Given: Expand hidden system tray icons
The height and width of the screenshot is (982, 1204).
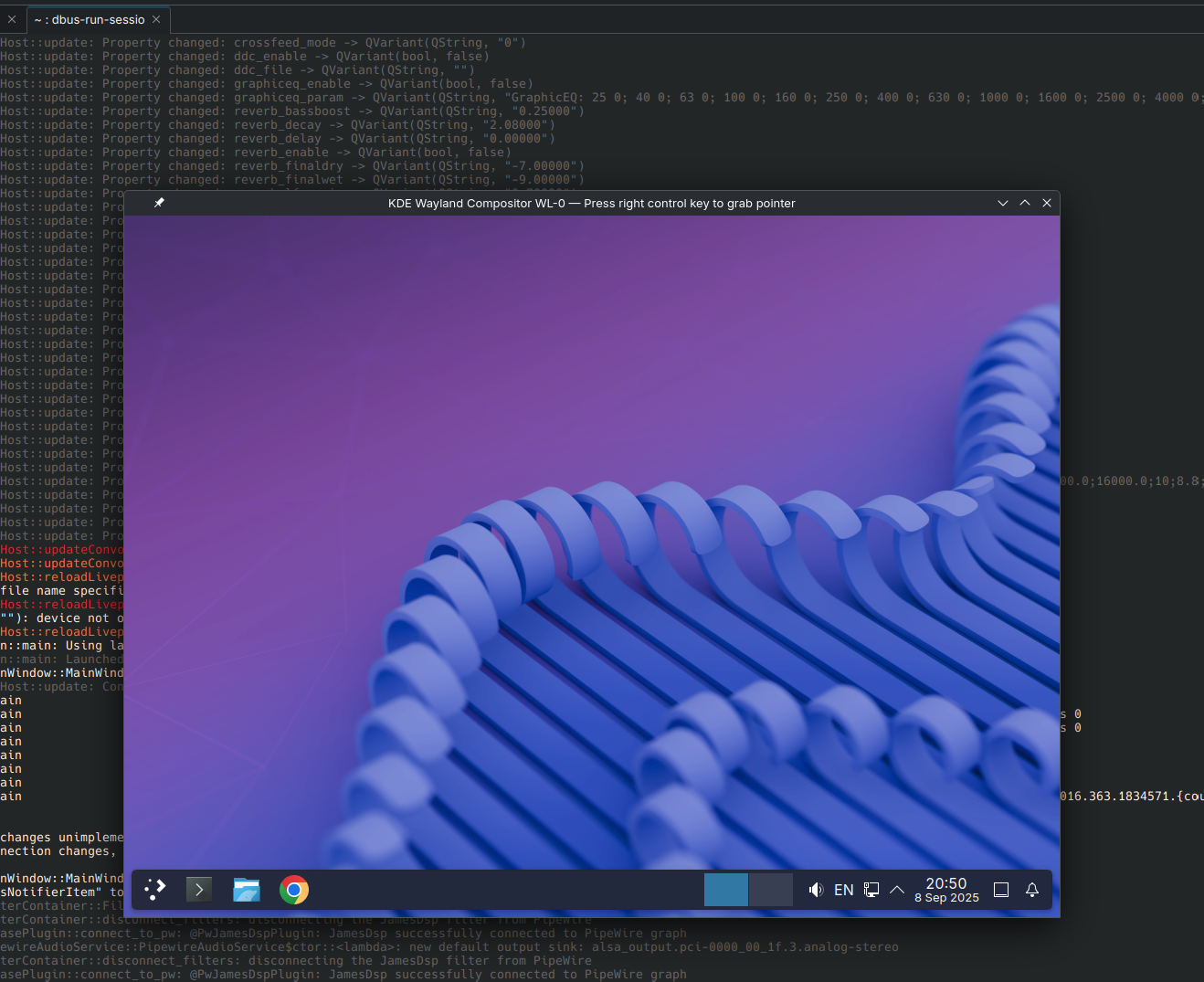Looking at the screenshot, I should point(897,890).
